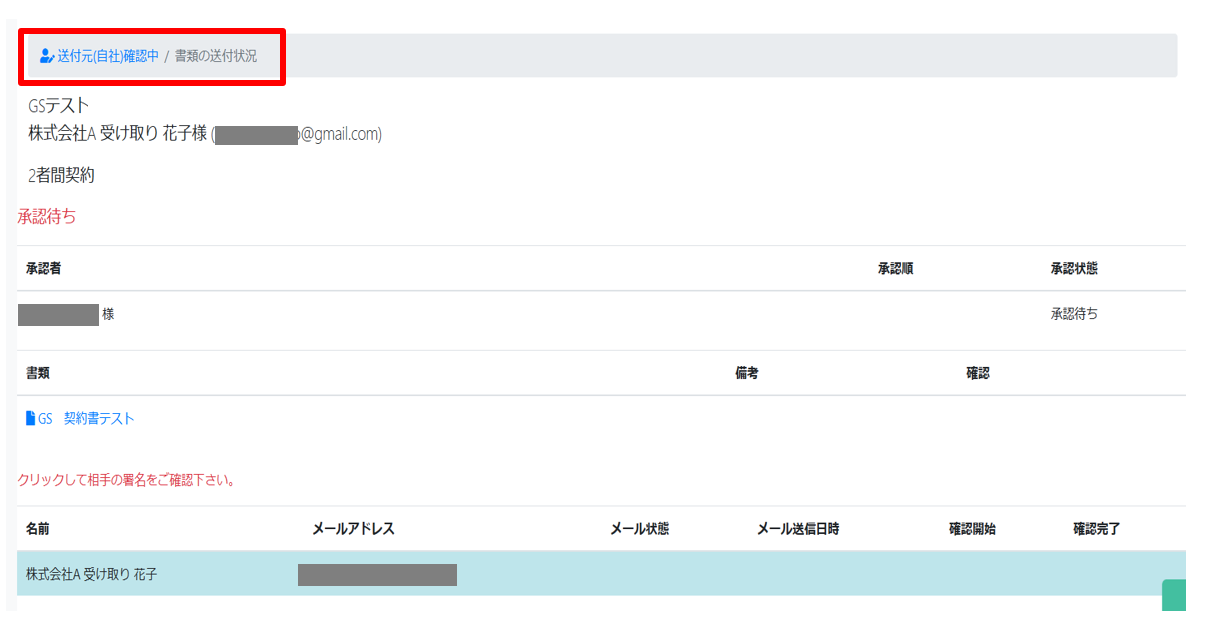Click the green widget button at bottom right
This screenshot has height=638, width=1205.
tap(1174, 595)
